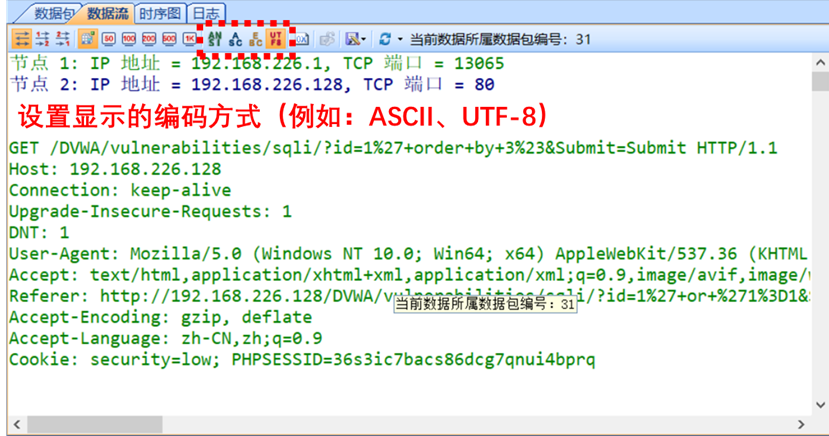The image size is (829, 436).
Task: Click the 节点 1 IP address line
Action: [257, 63]
